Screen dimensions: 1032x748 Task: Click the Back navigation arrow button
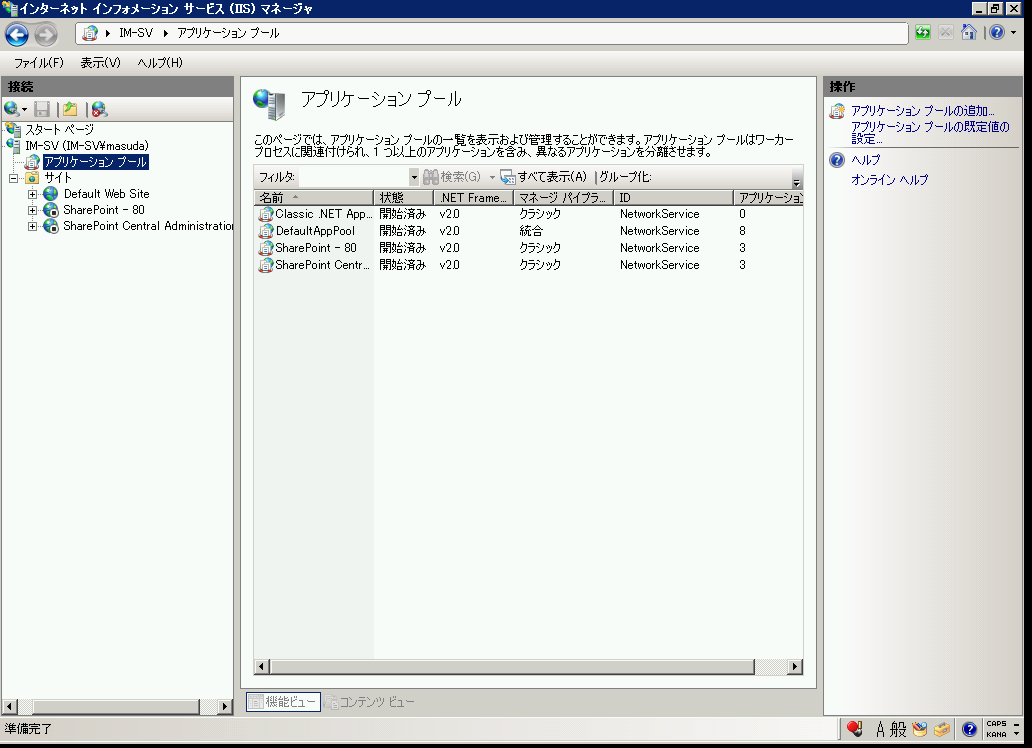[x=17, y=35]
